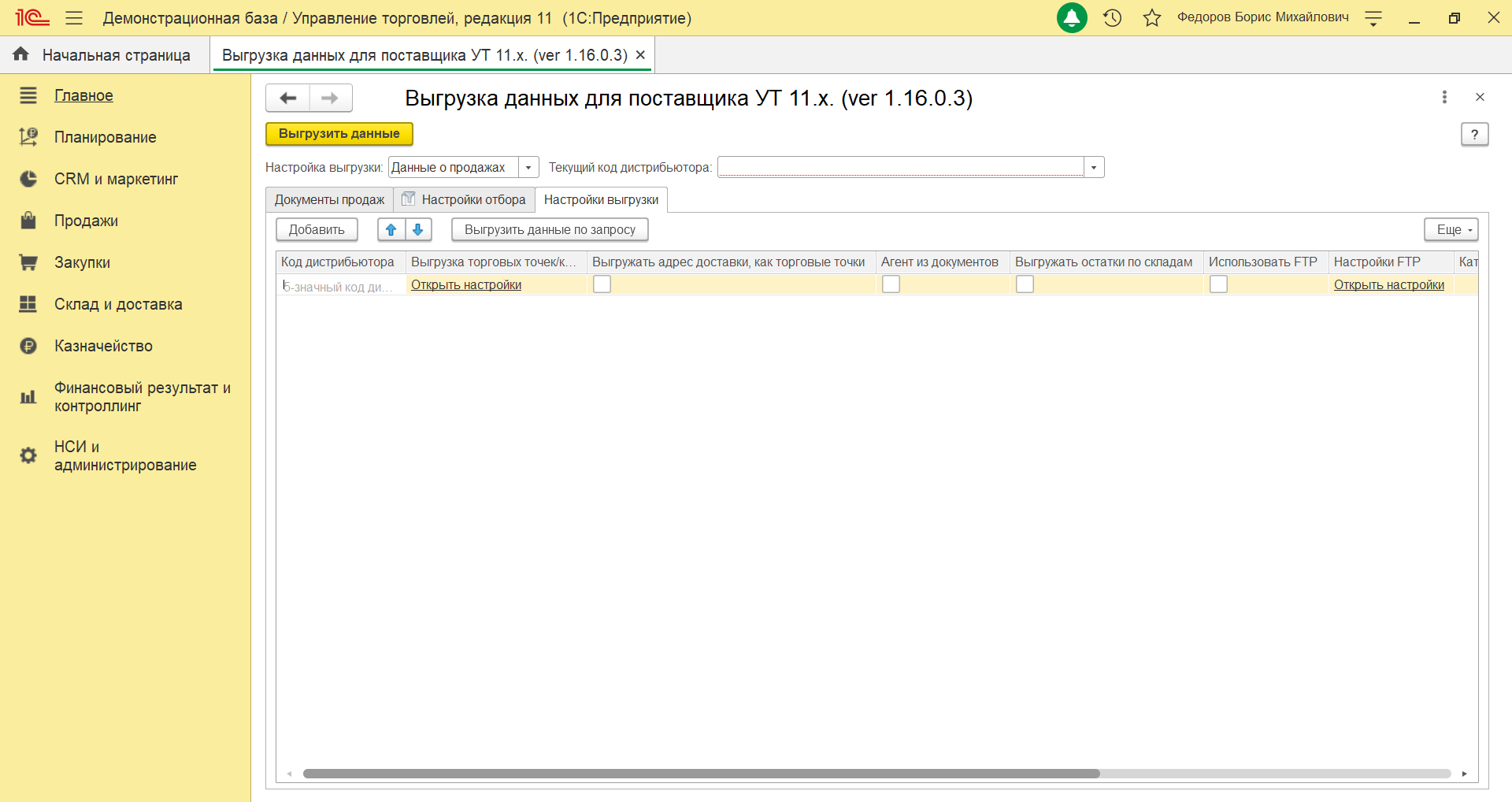Image resolution: width=1512 pixels, height=802 pixels.
Task: Toggle Выгружать адрес доставки checkbox
Action: click(x=602, y=284)
